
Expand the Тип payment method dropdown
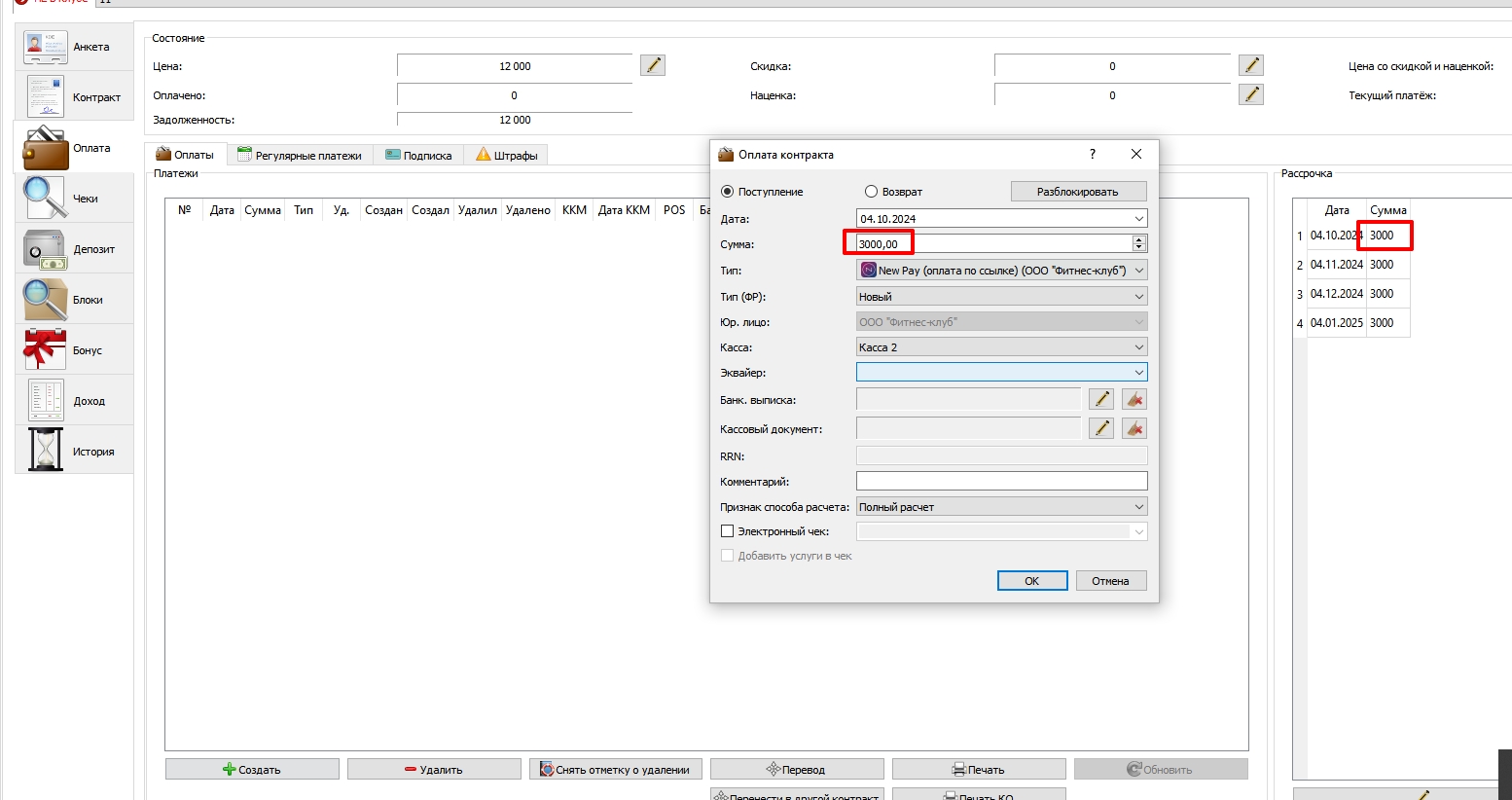coord(1001,271)
